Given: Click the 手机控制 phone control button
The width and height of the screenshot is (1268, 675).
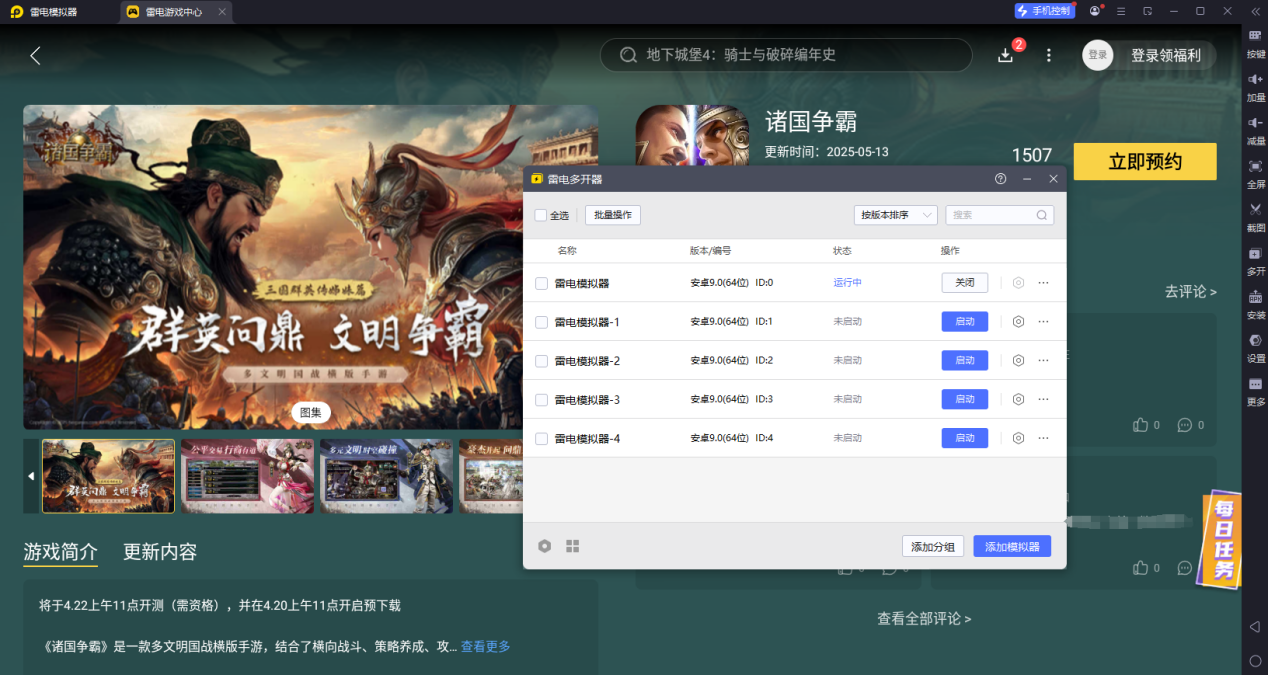Looking at the screenshot, I should (x=1044, y=11).
